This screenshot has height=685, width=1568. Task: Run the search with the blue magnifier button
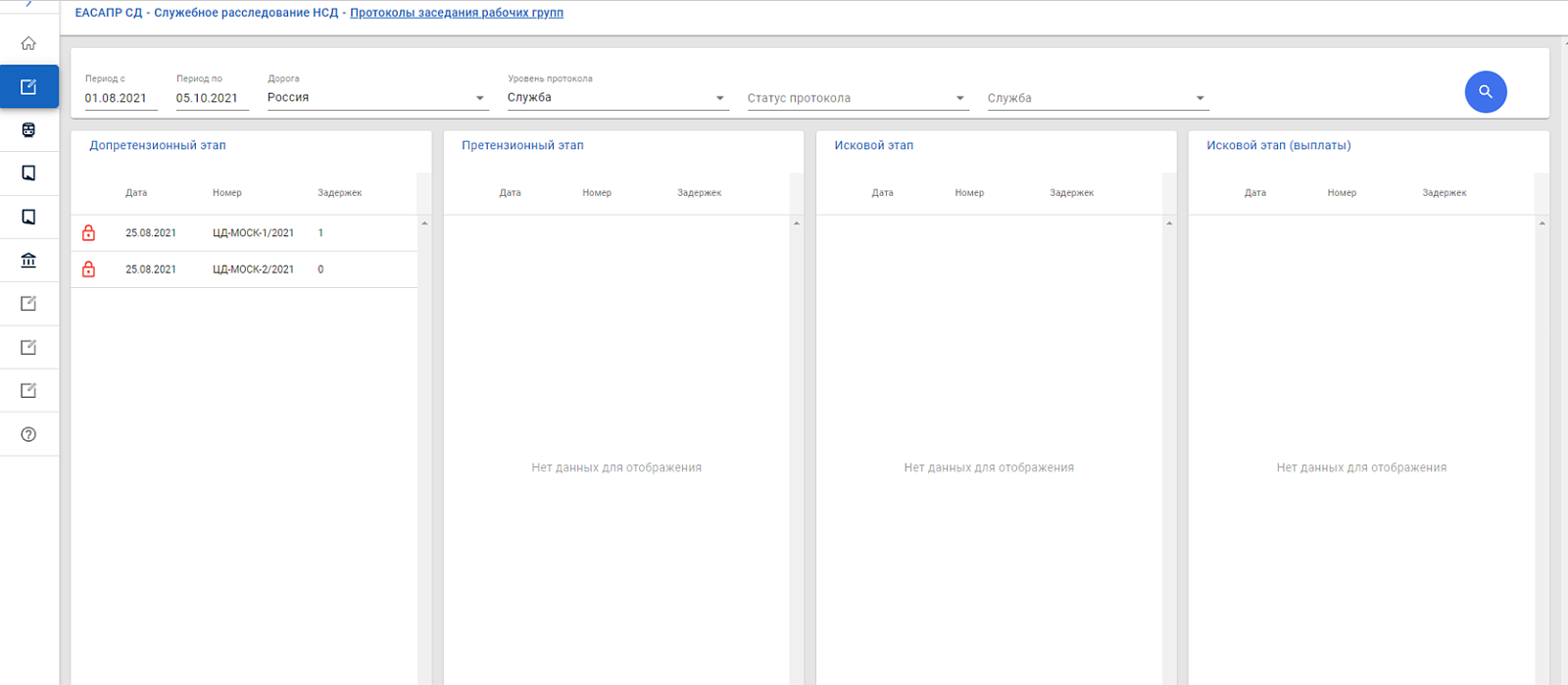[1486, 92]
